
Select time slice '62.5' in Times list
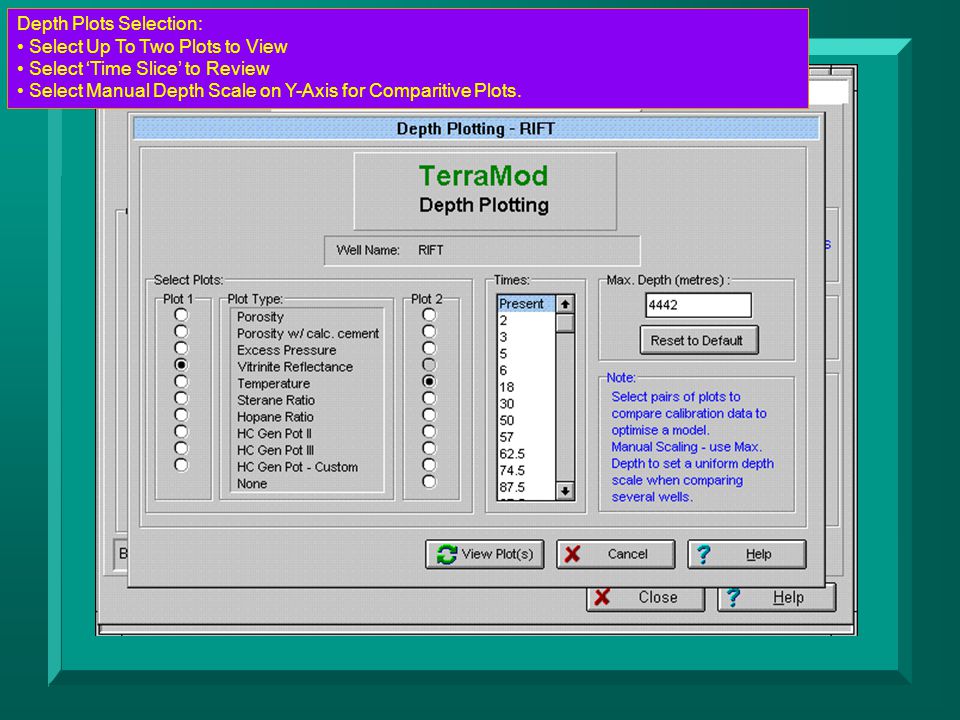point(526,454)
